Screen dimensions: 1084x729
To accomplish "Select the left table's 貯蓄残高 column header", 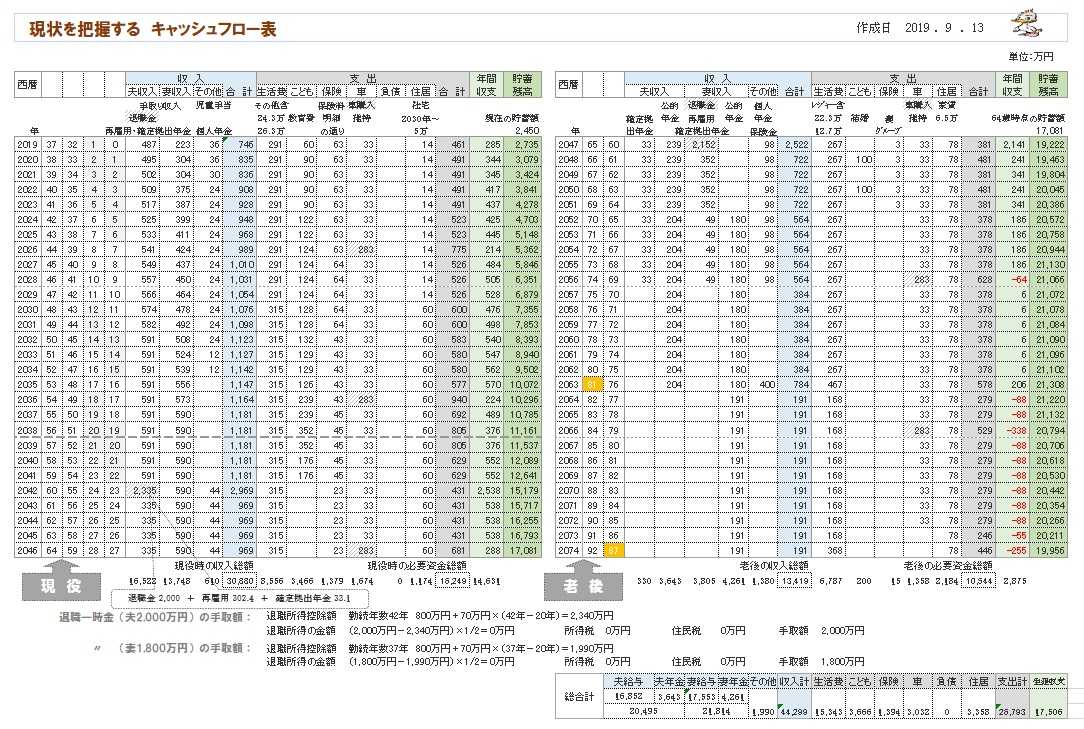I will (521, 84).
